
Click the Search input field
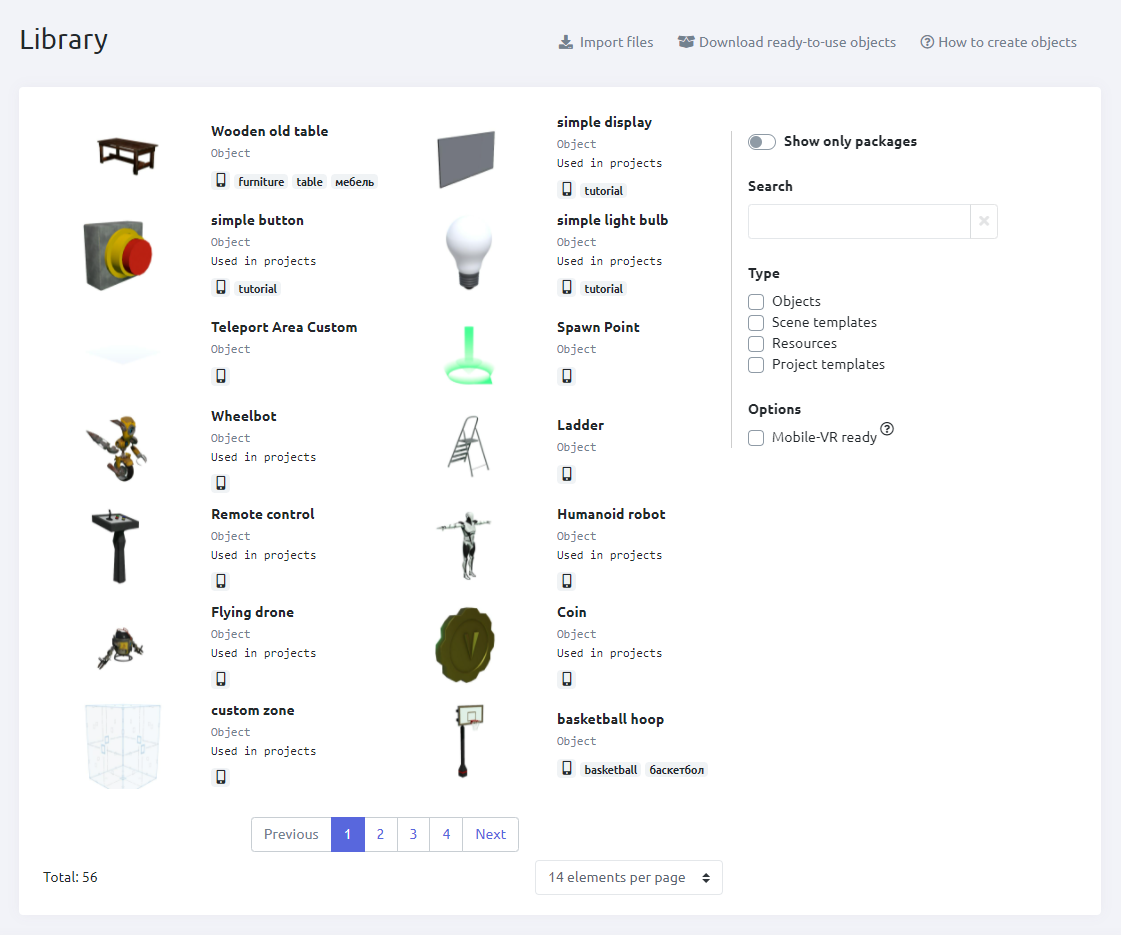coord(859,221)
